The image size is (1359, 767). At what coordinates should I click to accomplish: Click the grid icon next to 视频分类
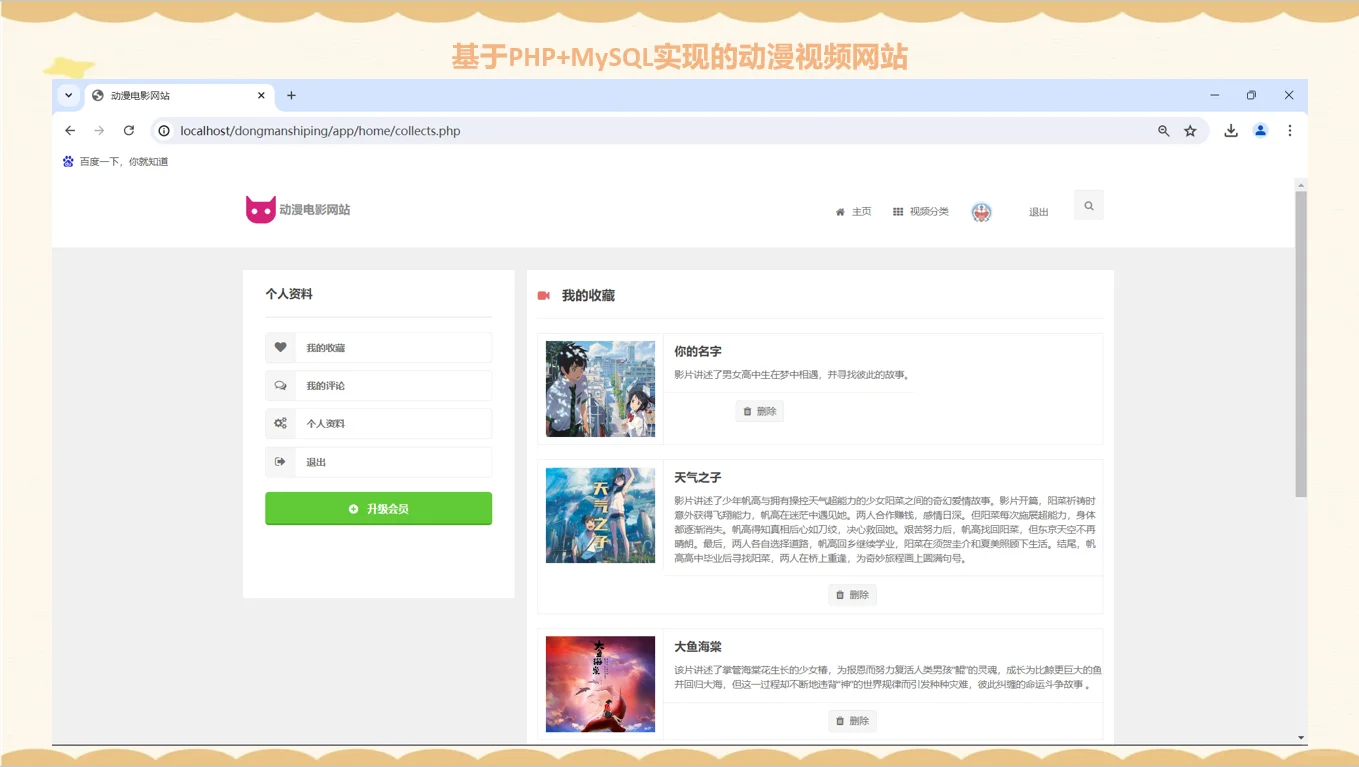coord(897,211)
